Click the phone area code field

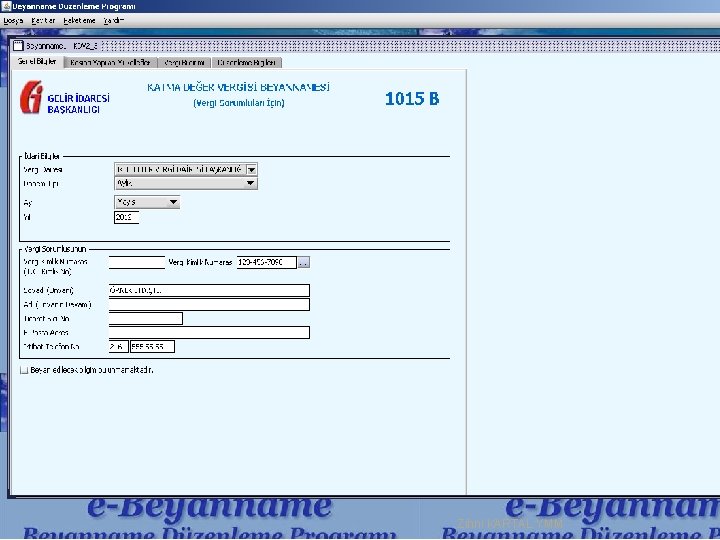point(118,347)
